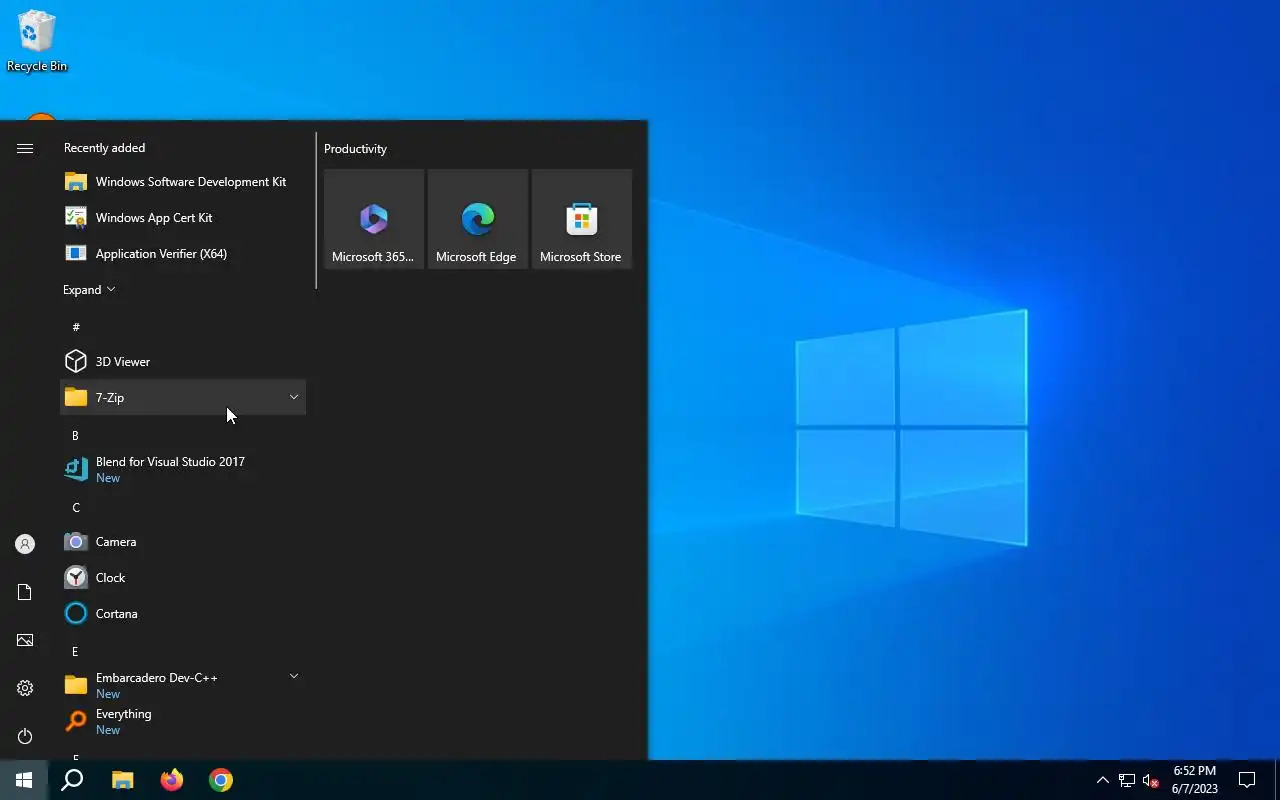This screenshot has width=1280, height=800.
Task: Open the hamburger menu in Start
Action: (25, 148)
